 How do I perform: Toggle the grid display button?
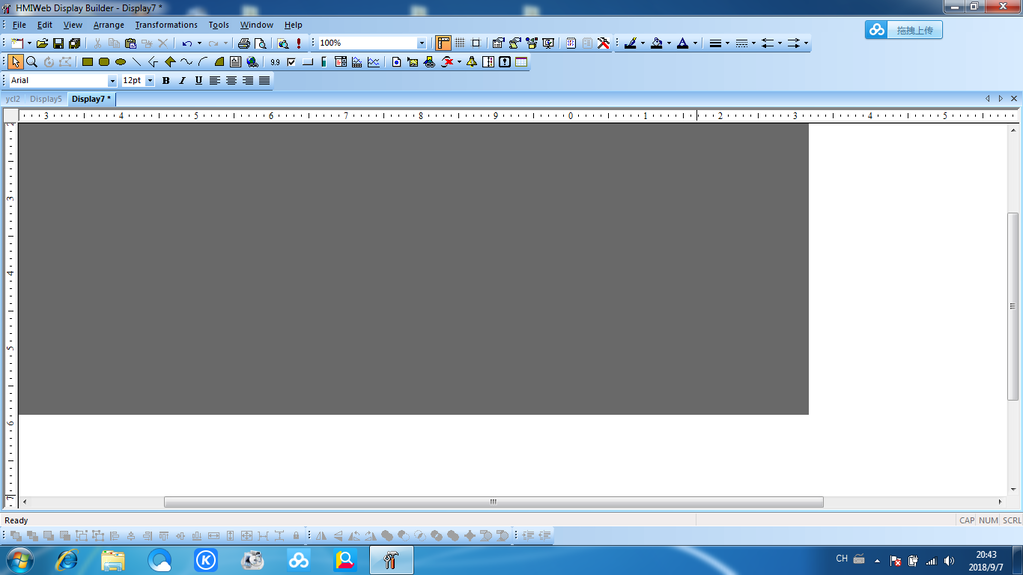click(459, 43)
